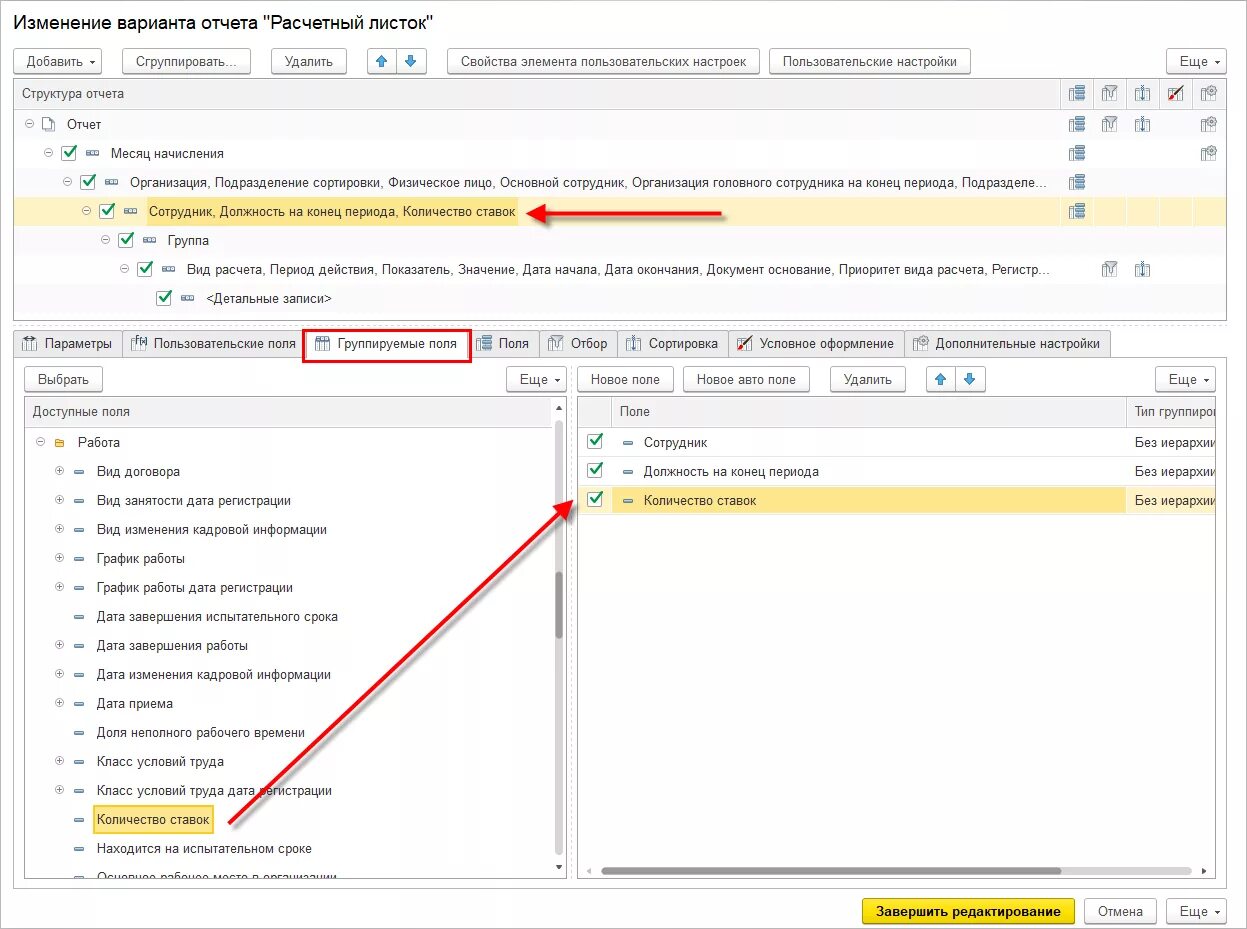Viewport: 1247px width, 929px height.
Task: Click the additional settings gear icon in the header
Action: coord(1209,94)
